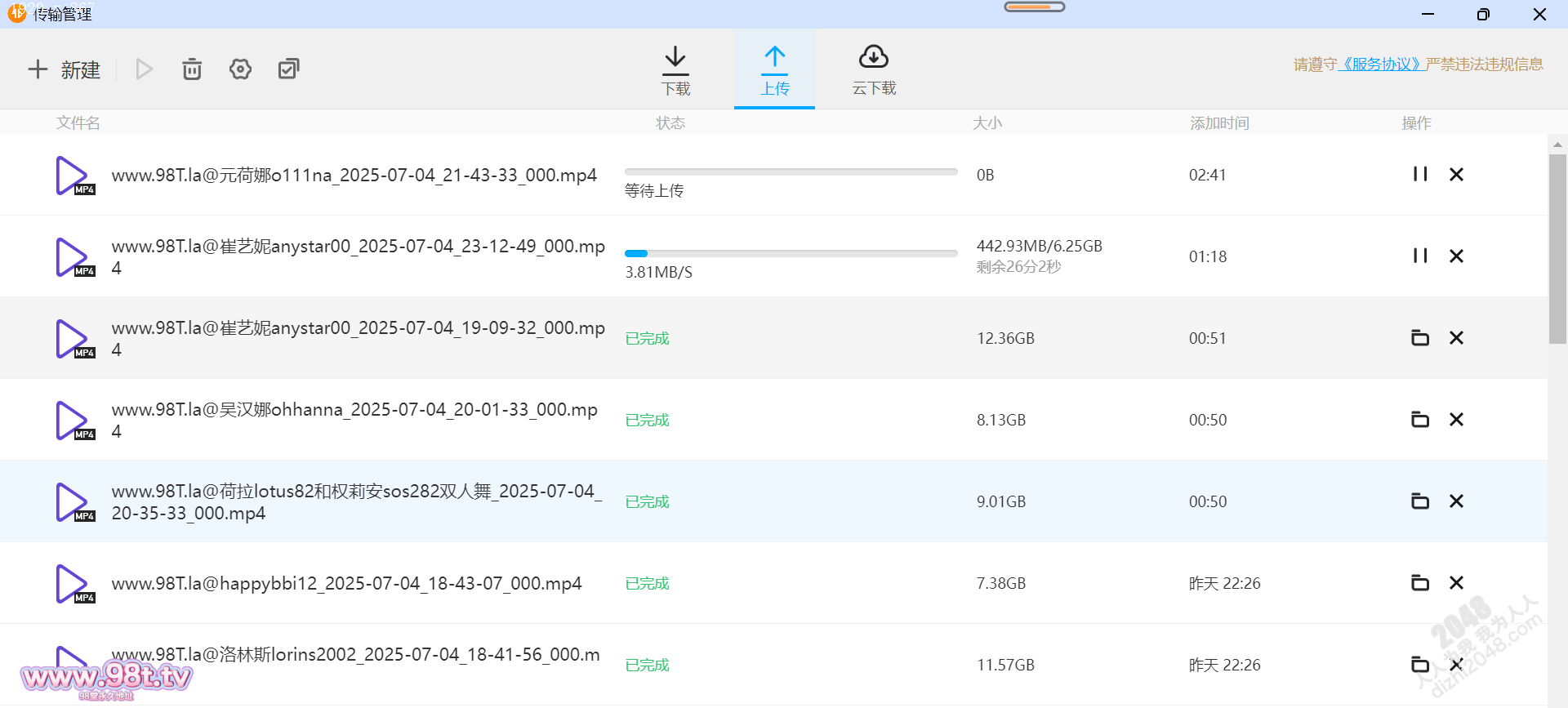Click the New (新建) button
1568x708 pixels.
(x=65, y=69)
